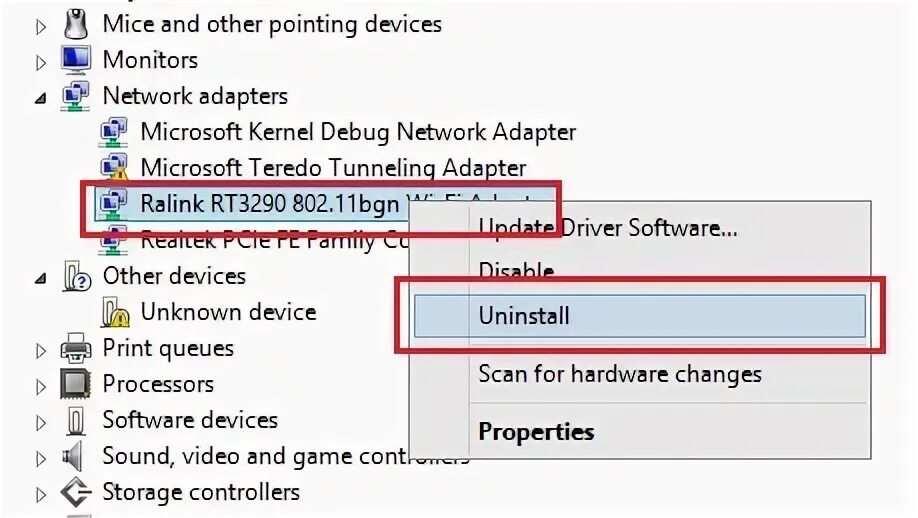
Task: Click the Microsoft Kernel Debug Network Adapter icon
Action: click(x=114, y=132)
